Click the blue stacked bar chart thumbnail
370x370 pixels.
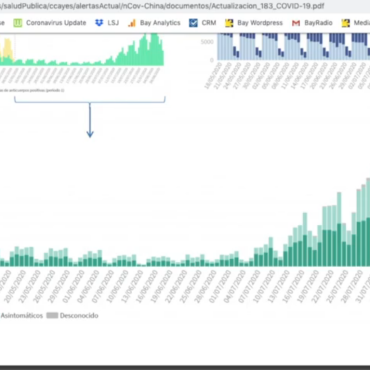pos(294,47)
